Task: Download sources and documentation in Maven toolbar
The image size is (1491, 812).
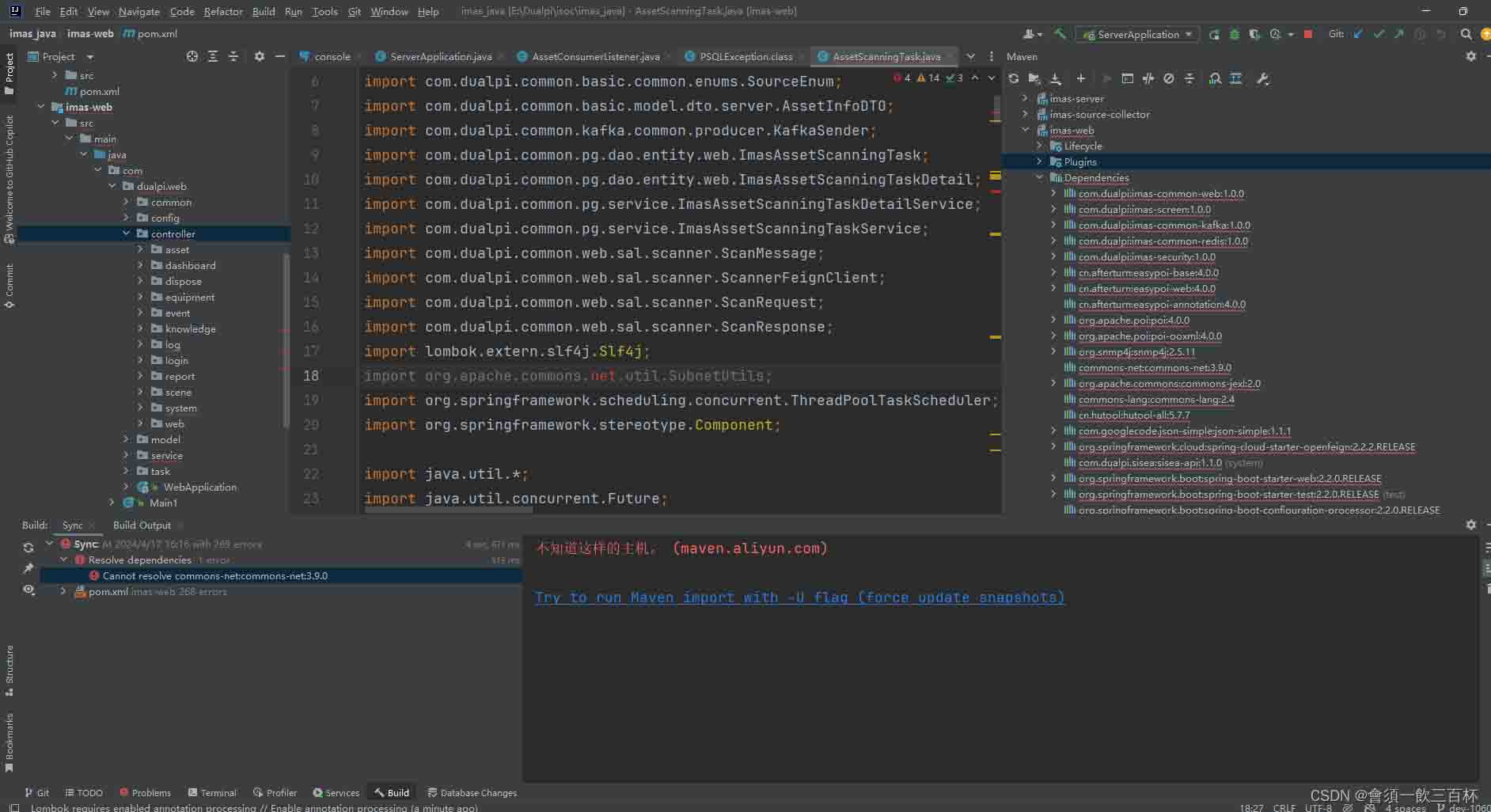Action: point(1056,78)
